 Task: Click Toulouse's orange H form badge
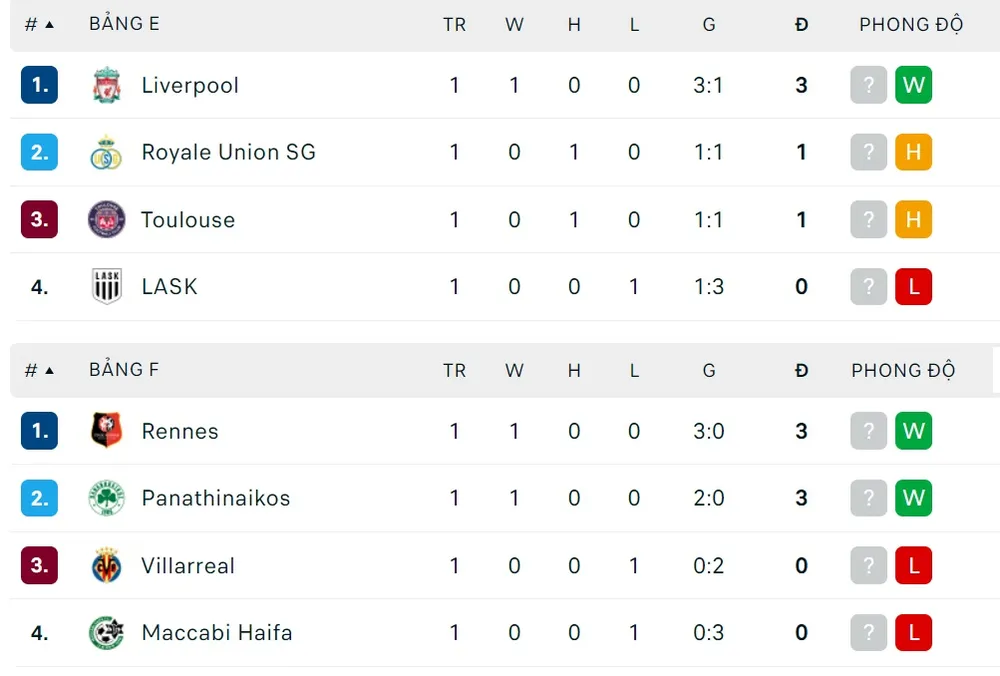click(x=913, y=219)
